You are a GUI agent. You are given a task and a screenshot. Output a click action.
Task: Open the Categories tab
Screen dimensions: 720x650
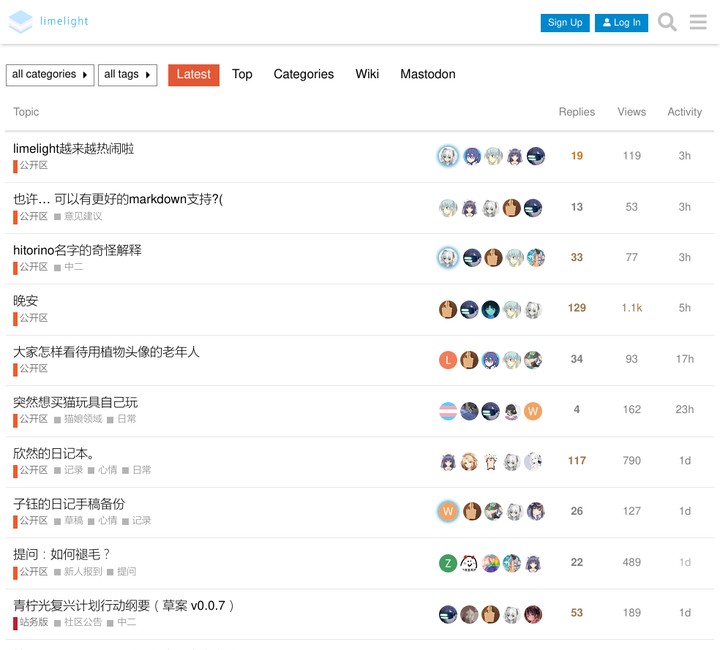pyautogui.click(x=303, y=74)
